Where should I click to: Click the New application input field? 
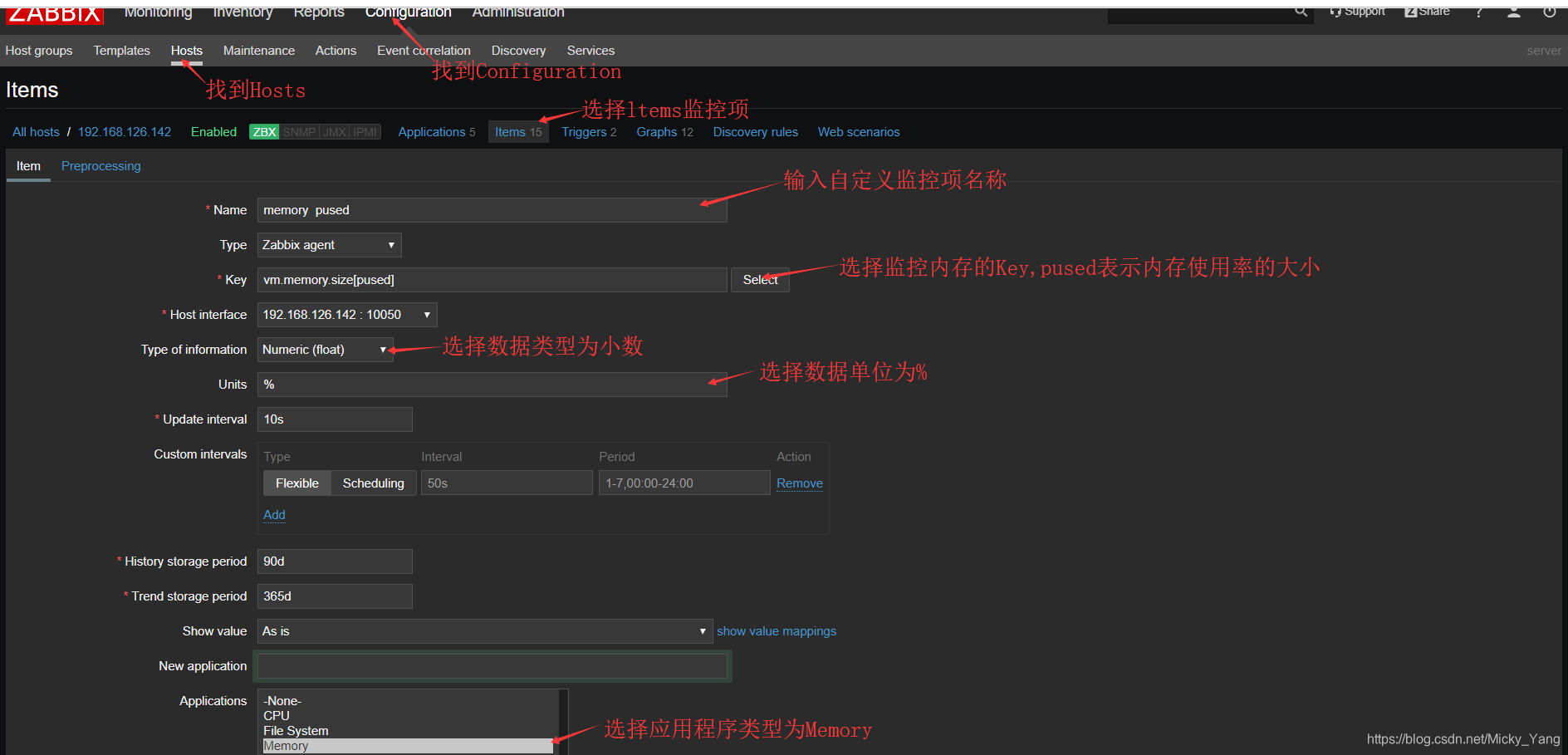point(492,666)
